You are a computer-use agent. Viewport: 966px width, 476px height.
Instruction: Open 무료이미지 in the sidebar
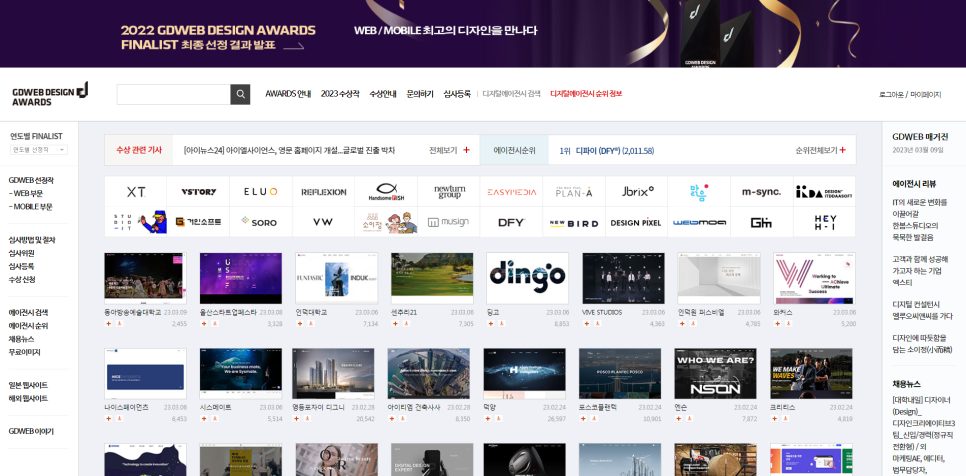click(24, 352)
